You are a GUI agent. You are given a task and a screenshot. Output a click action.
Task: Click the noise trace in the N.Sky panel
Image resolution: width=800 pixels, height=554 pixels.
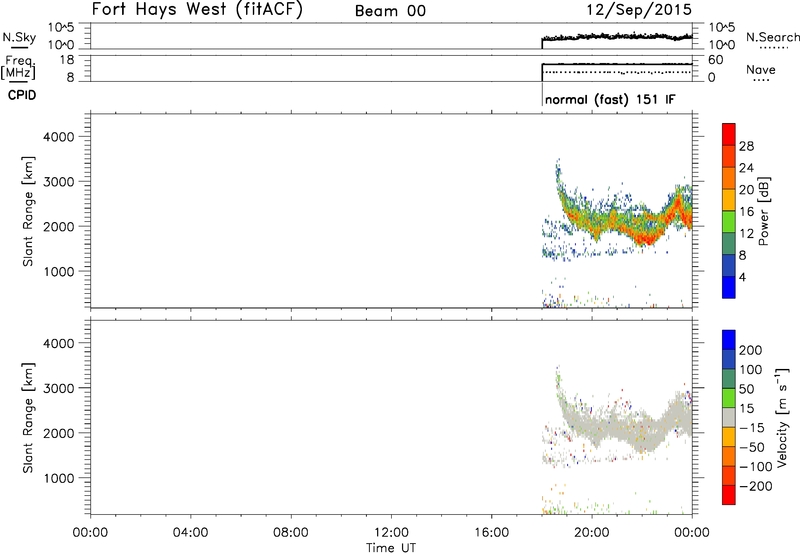[616, 37]
